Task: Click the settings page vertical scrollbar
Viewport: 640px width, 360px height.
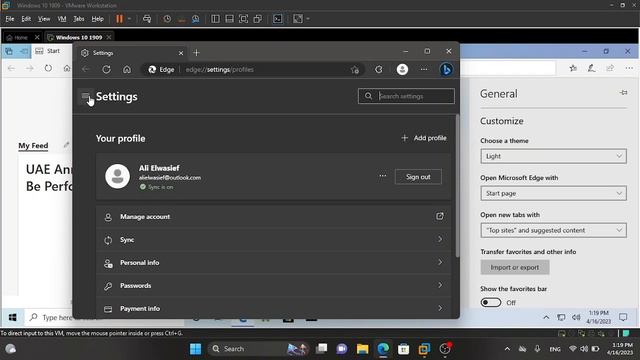Action: (457, 186)
